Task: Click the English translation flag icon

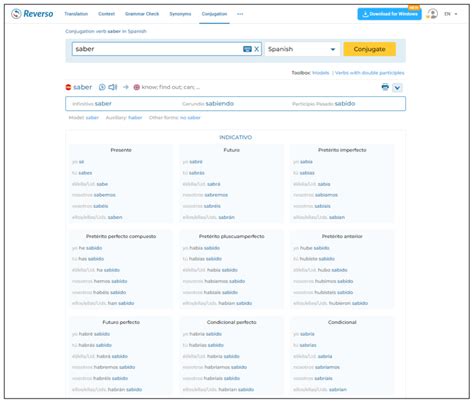Action: click(136, 87)
